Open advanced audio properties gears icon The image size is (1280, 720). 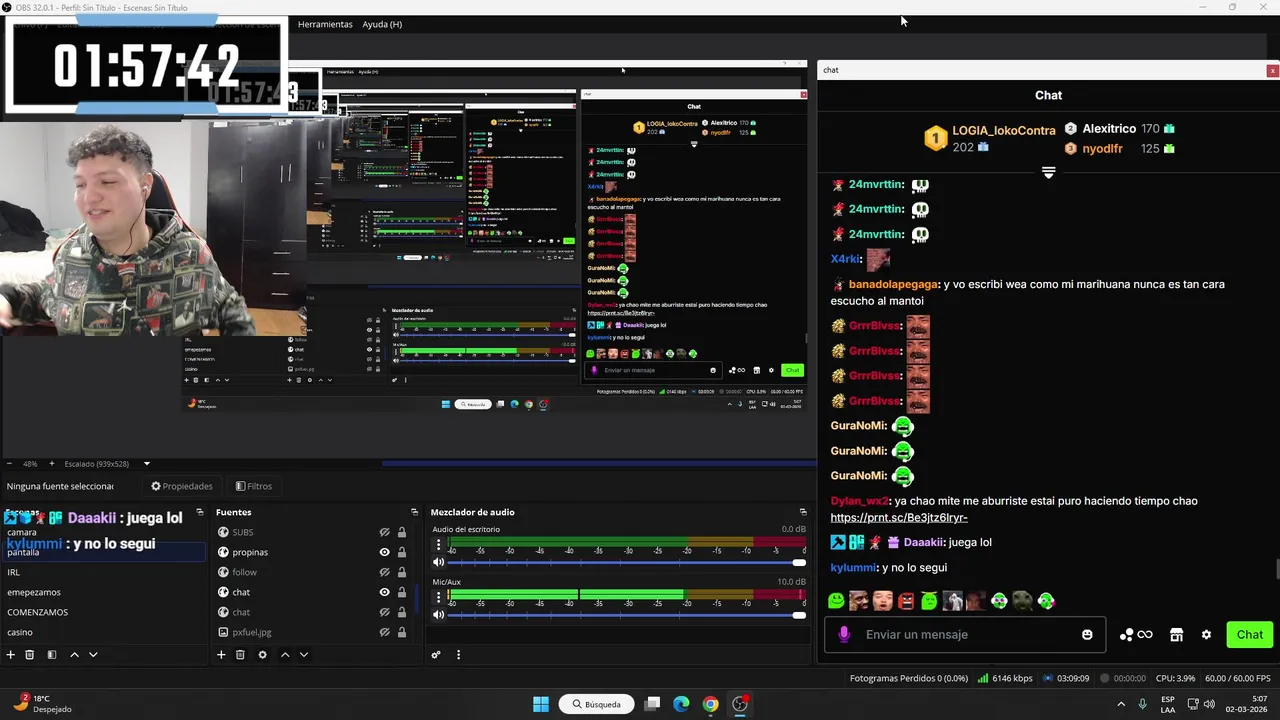tap(436, 655)
